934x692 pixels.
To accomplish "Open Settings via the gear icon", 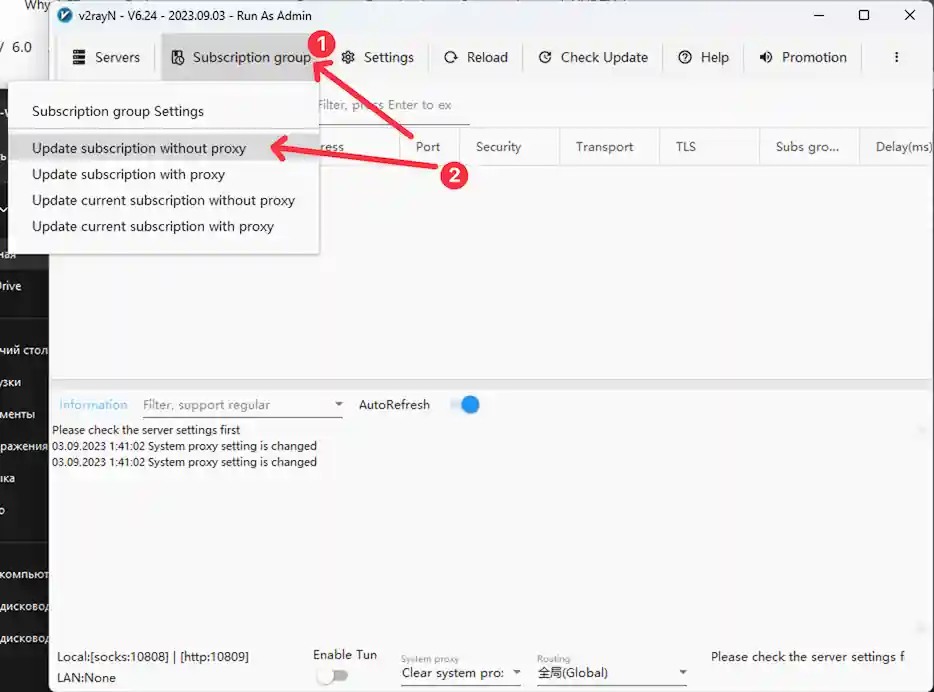I will [348, 58].
